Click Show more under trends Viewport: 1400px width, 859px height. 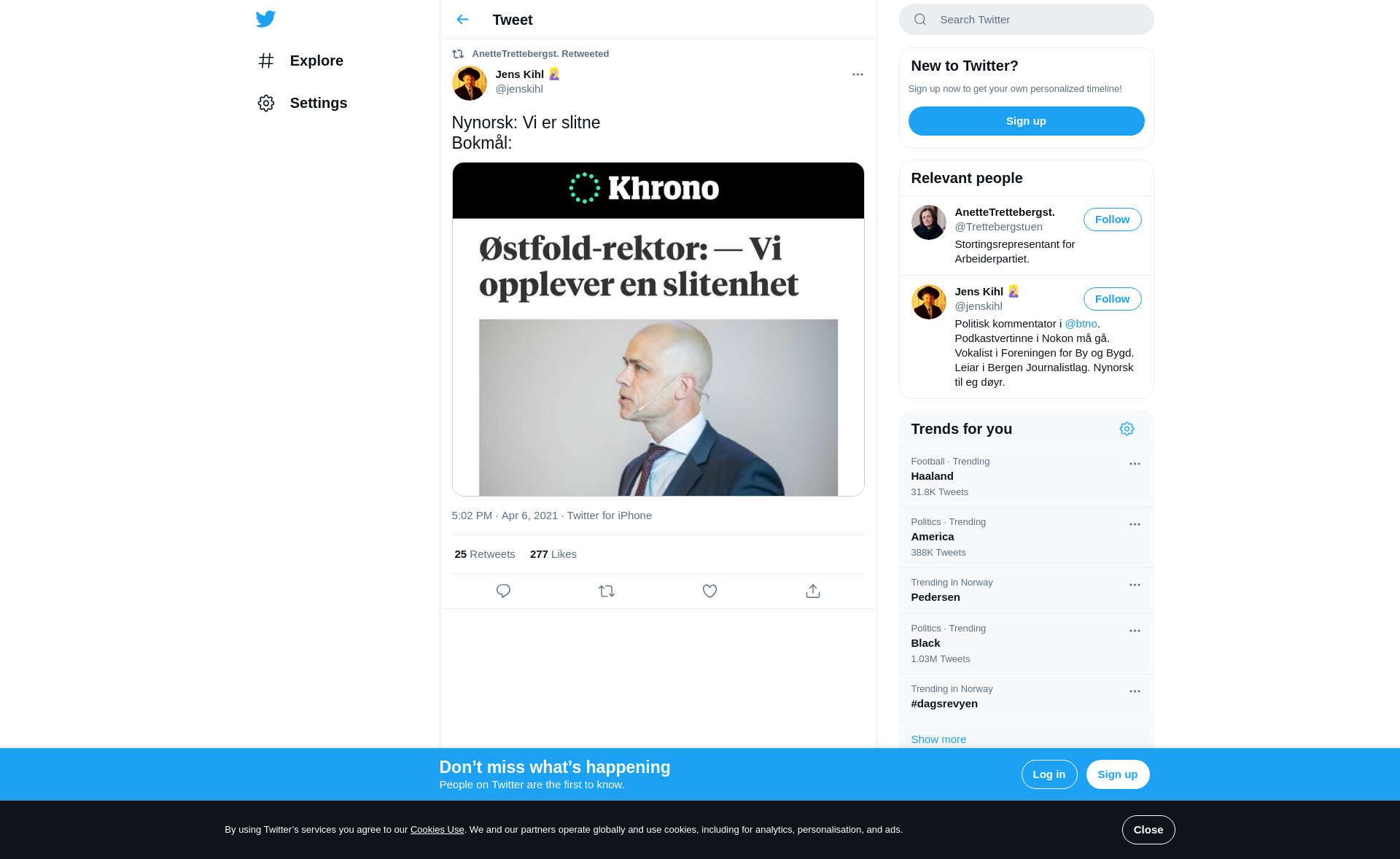click(x=938, y=739)
